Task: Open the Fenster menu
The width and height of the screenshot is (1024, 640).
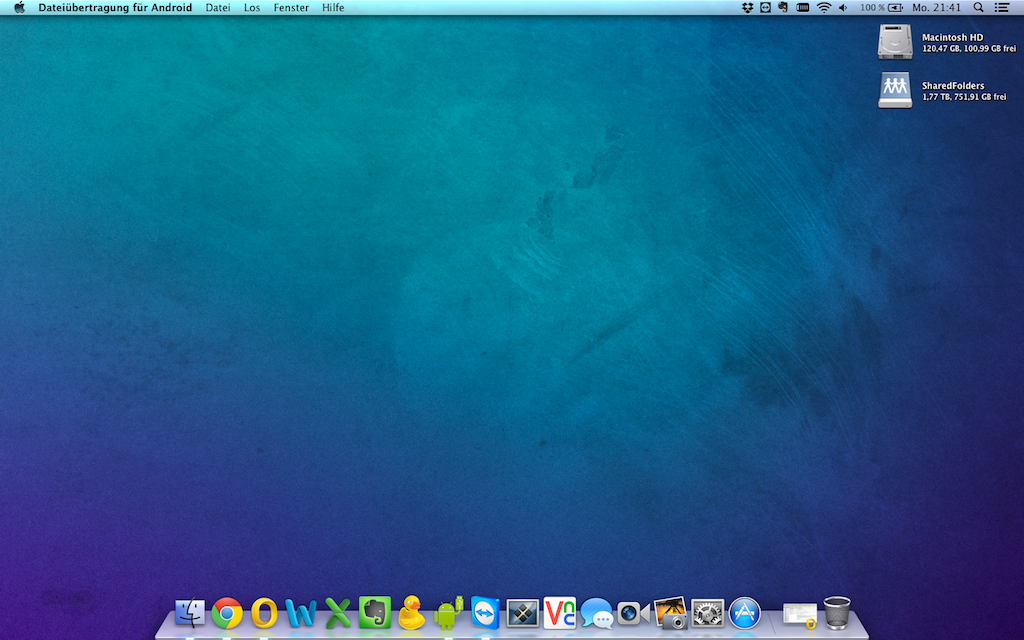Action: click(x=291, y=8)
